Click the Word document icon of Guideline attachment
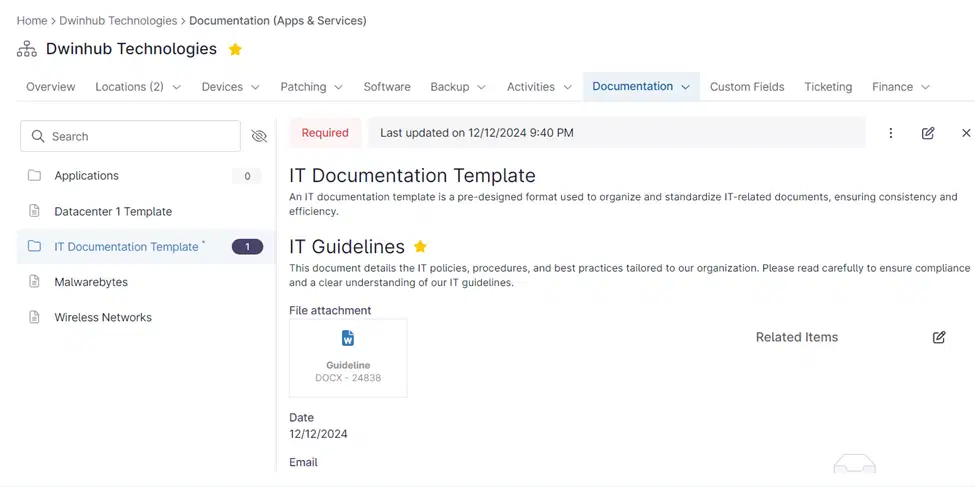 click(x=348, y=338)
